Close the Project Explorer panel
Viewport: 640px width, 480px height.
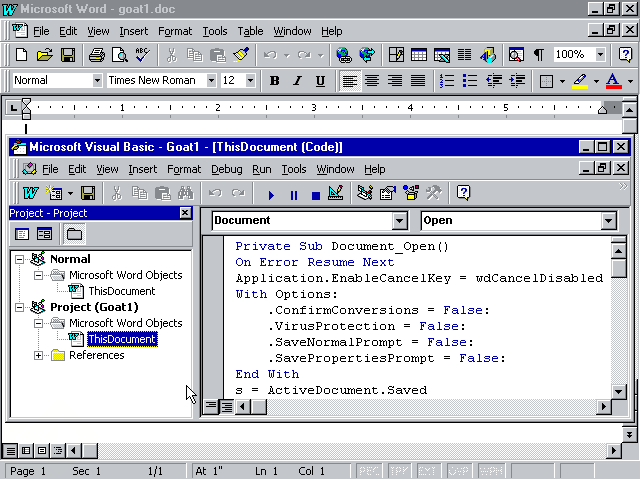185,213
